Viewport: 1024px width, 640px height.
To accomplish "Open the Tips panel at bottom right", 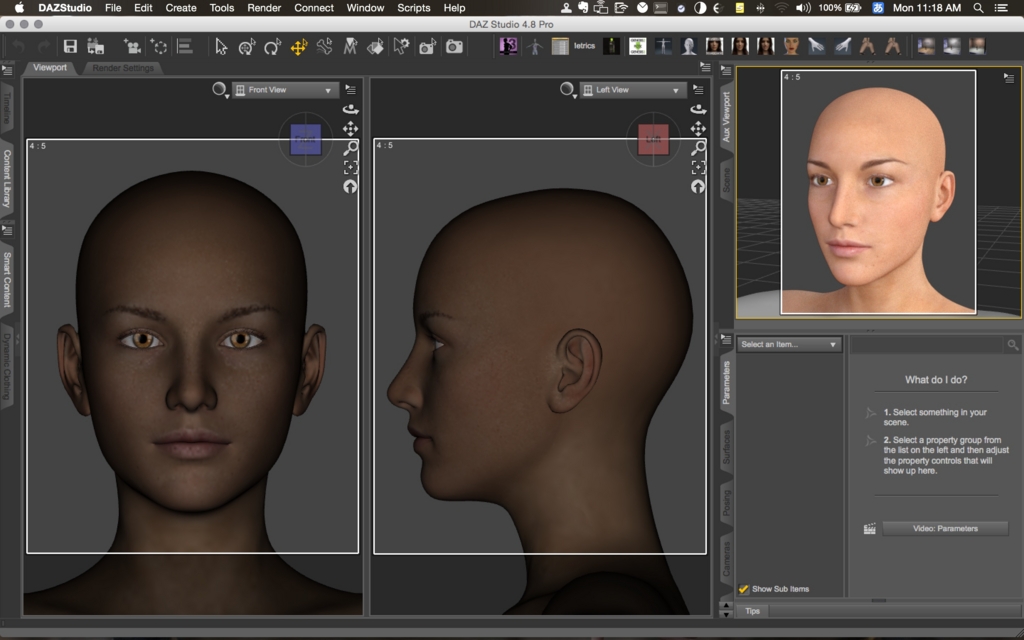I will click(751, 610).
